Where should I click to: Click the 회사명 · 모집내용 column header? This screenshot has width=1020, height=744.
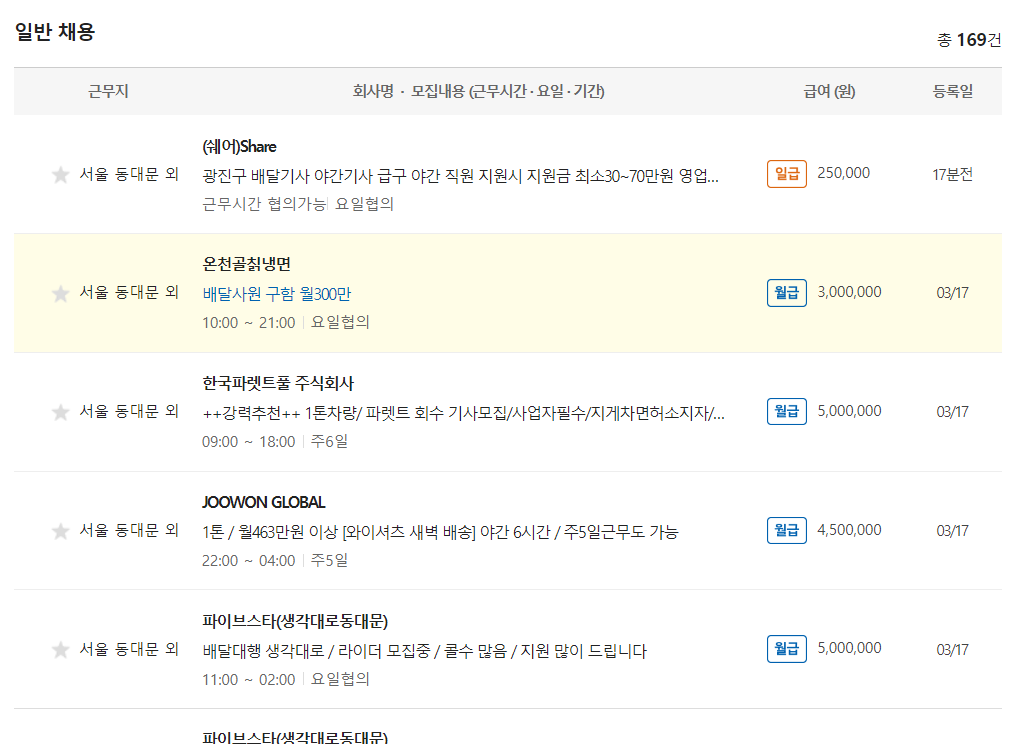coord(479,91)
